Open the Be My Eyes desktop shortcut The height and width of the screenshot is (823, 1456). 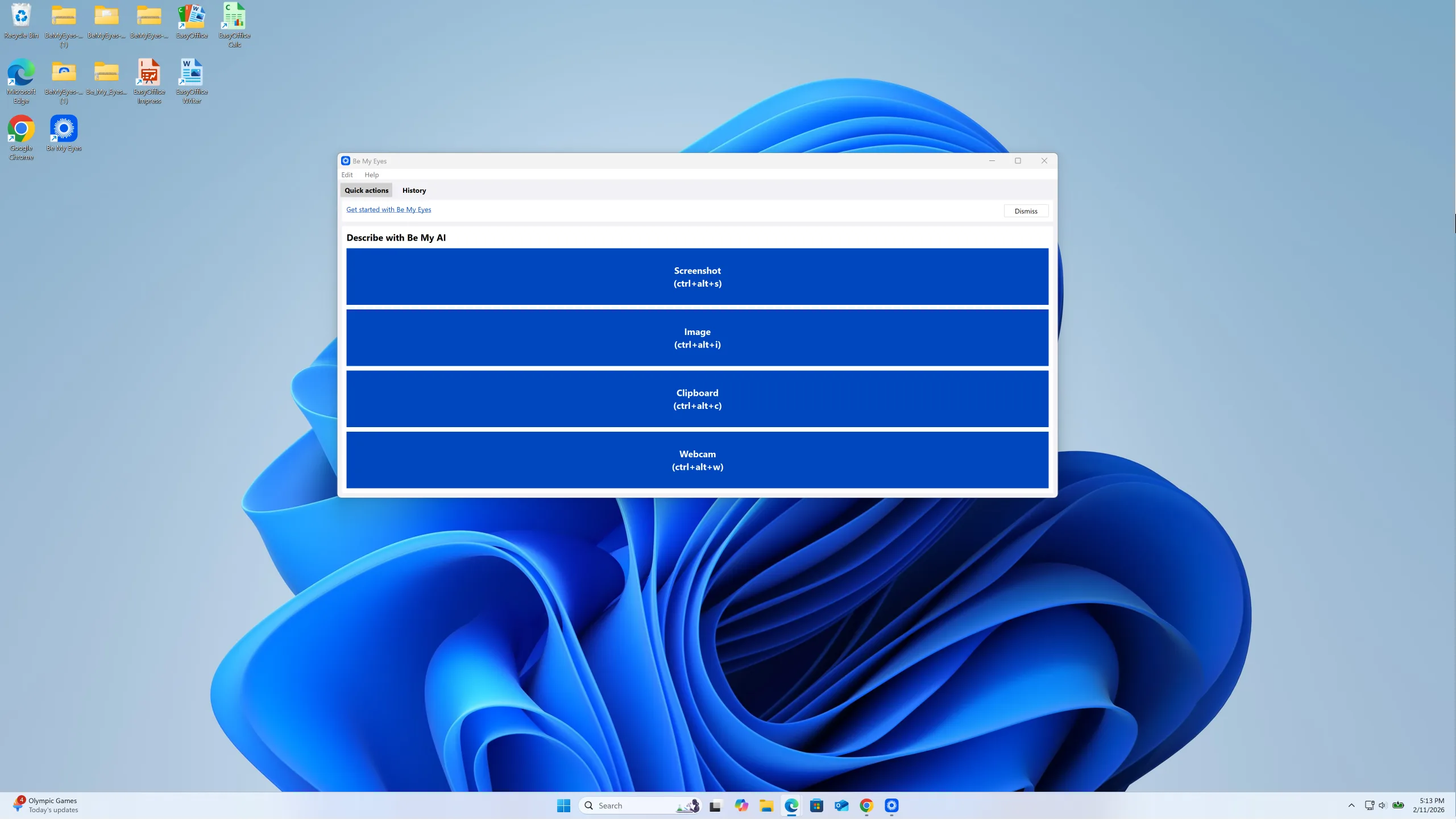(64, 134)
